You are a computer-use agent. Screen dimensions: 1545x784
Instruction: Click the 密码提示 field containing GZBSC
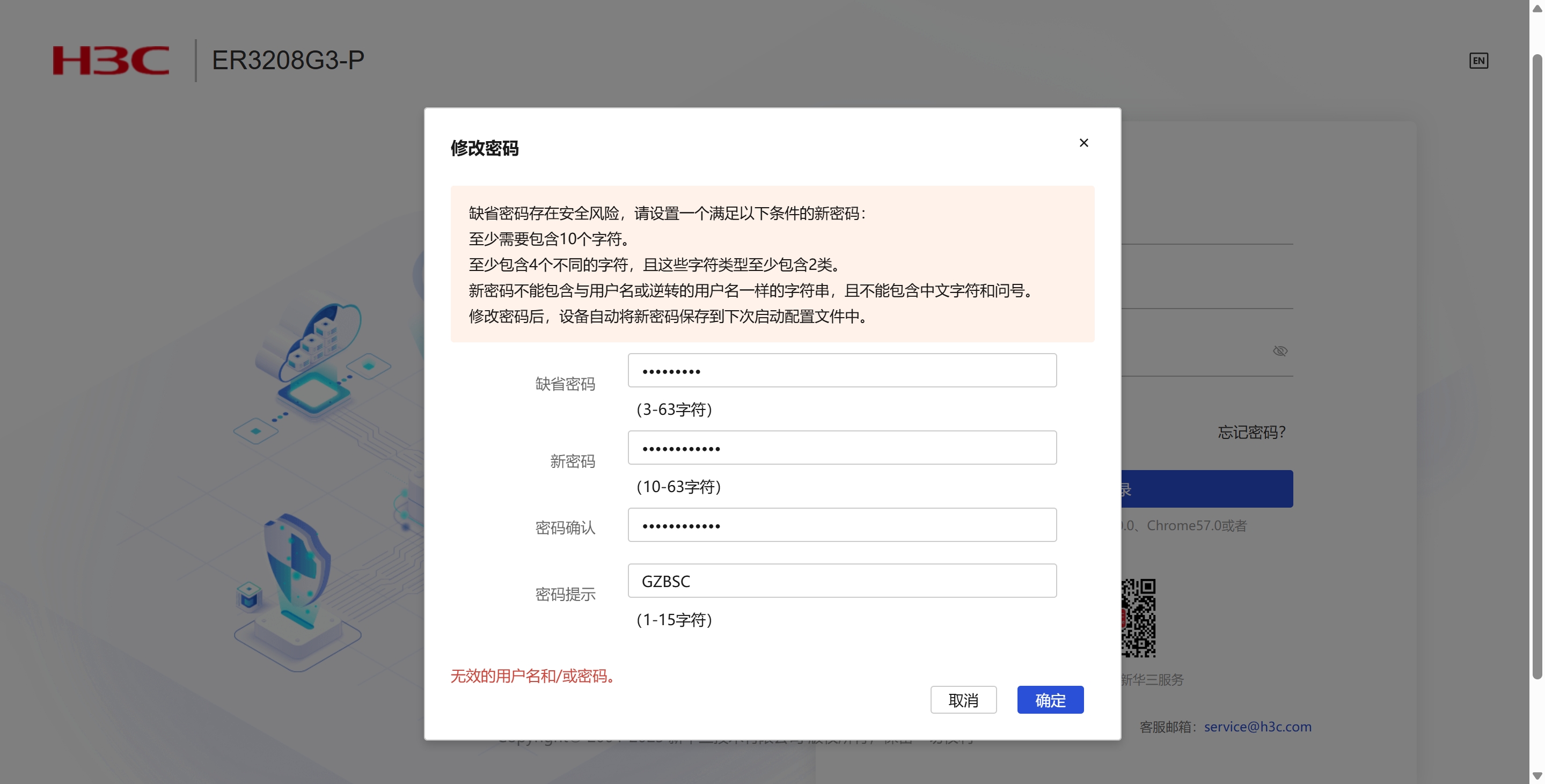pos(841,581)
